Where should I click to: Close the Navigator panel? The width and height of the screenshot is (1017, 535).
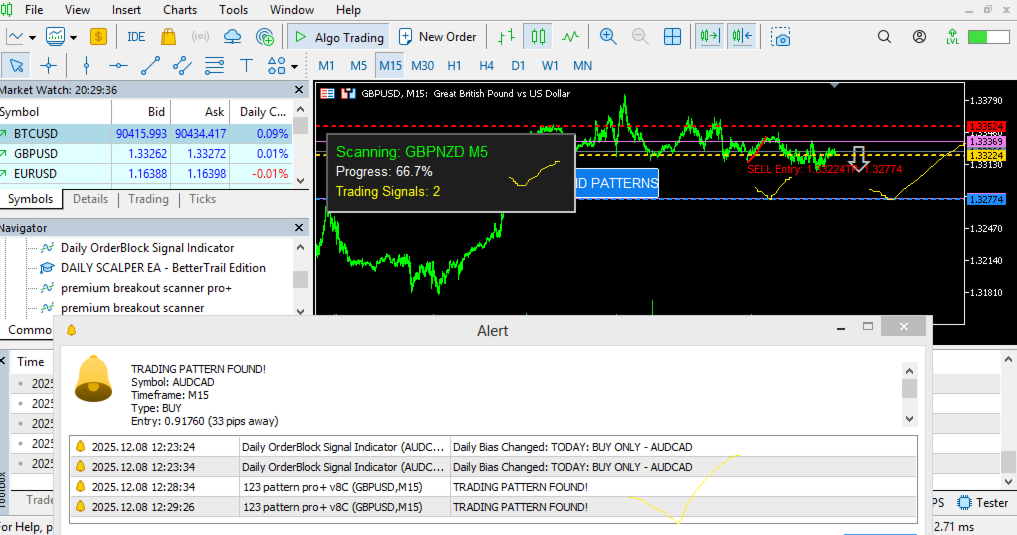[299, 228]
